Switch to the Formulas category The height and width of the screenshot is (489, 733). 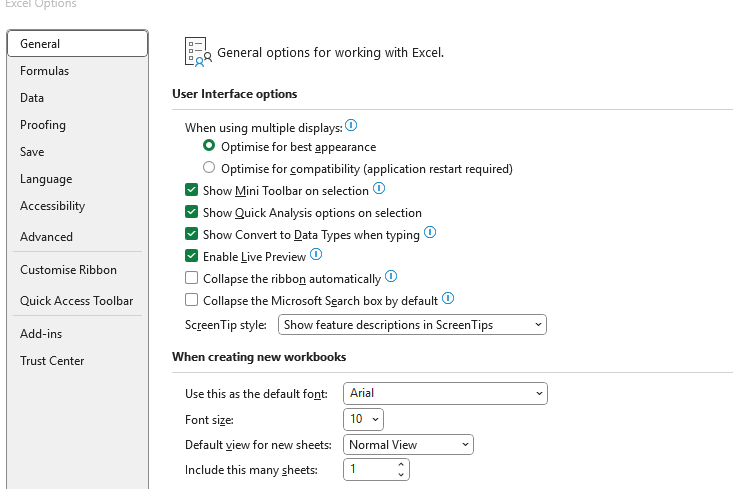tap(45, 71)
